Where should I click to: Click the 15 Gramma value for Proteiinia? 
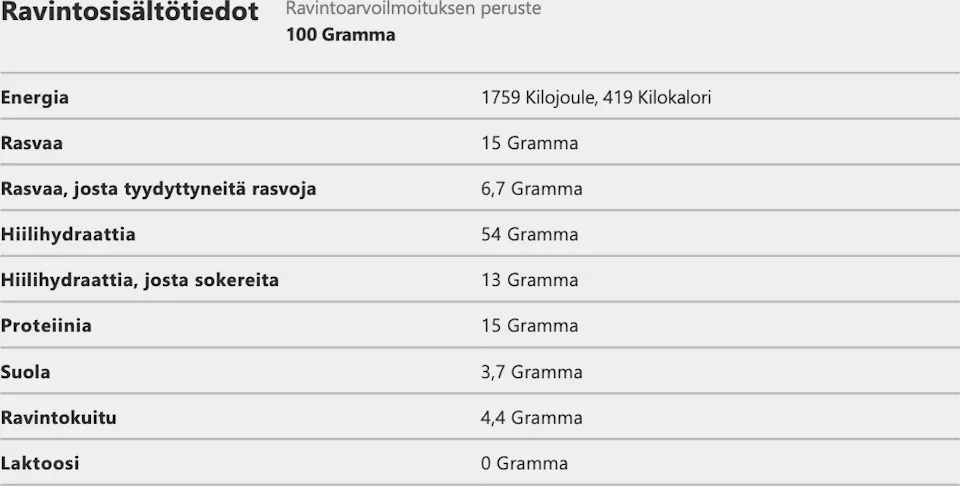click(x=529, y=326)
